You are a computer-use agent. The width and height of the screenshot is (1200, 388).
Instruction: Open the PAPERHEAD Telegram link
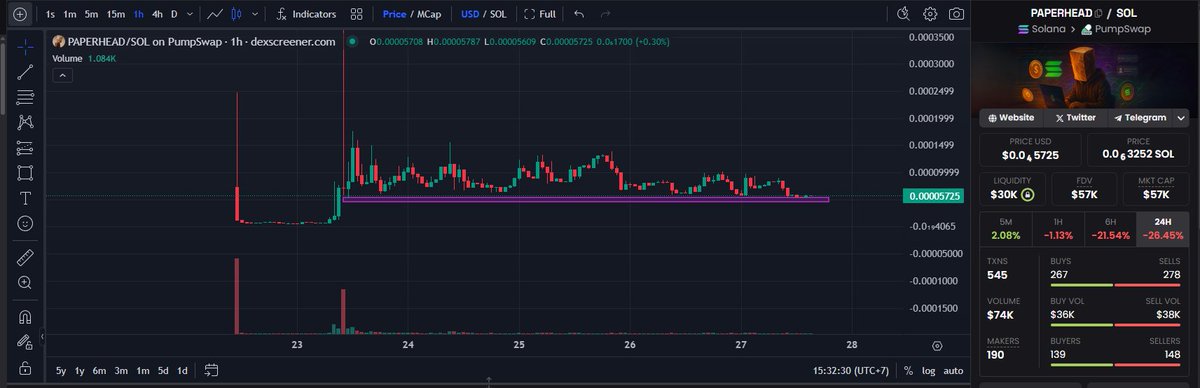point(1139,117)
